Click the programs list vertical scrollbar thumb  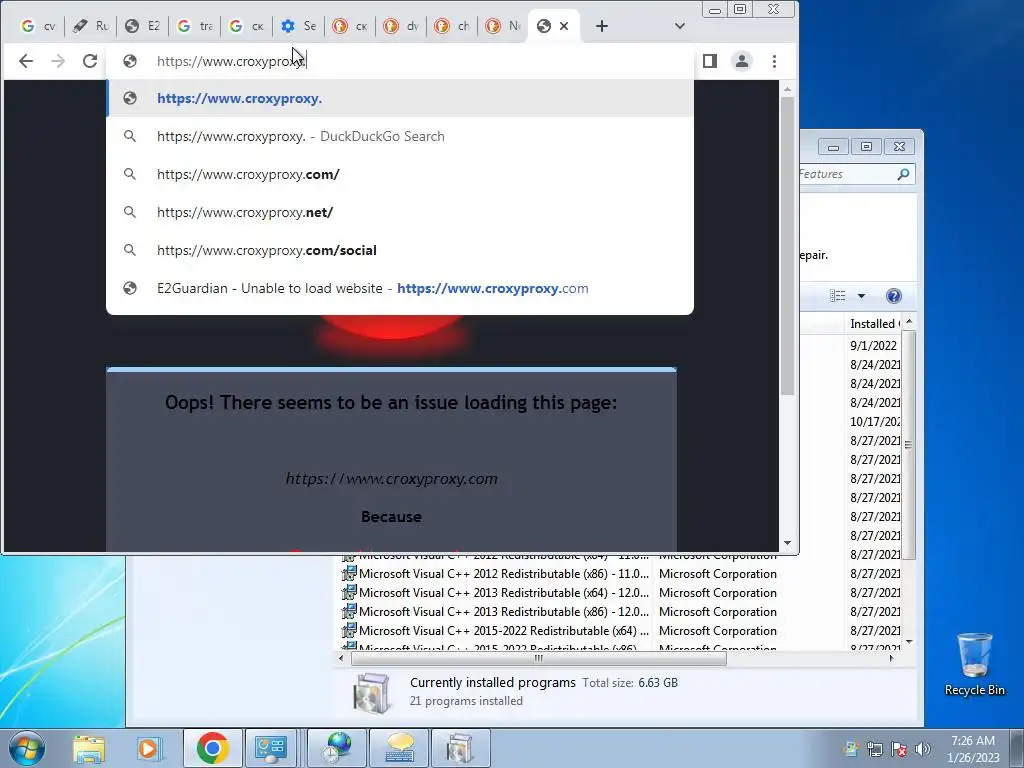[908, 445]
